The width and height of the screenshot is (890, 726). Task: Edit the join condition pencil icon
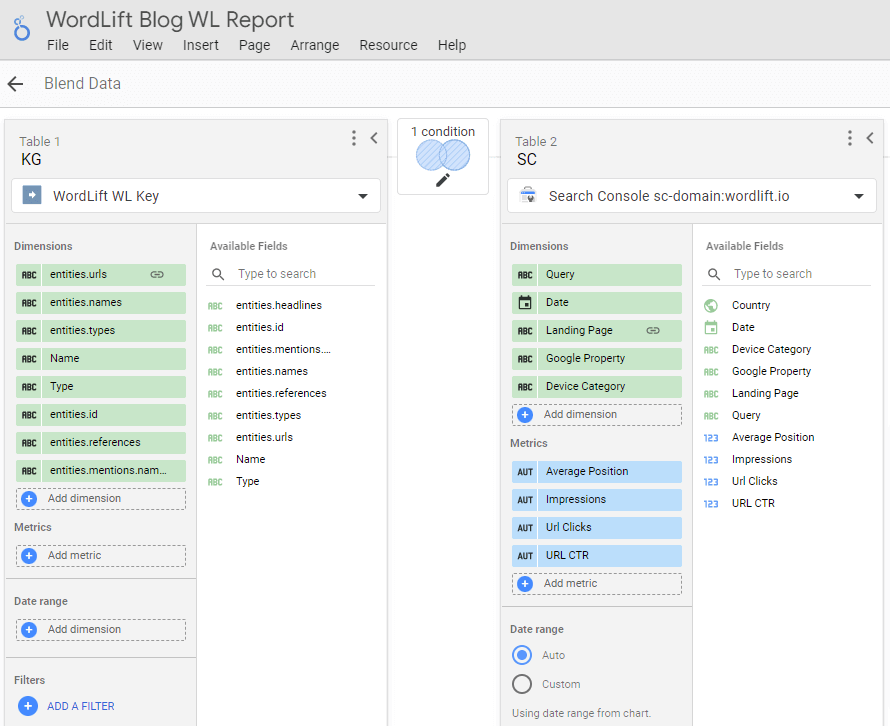(443, 180)
